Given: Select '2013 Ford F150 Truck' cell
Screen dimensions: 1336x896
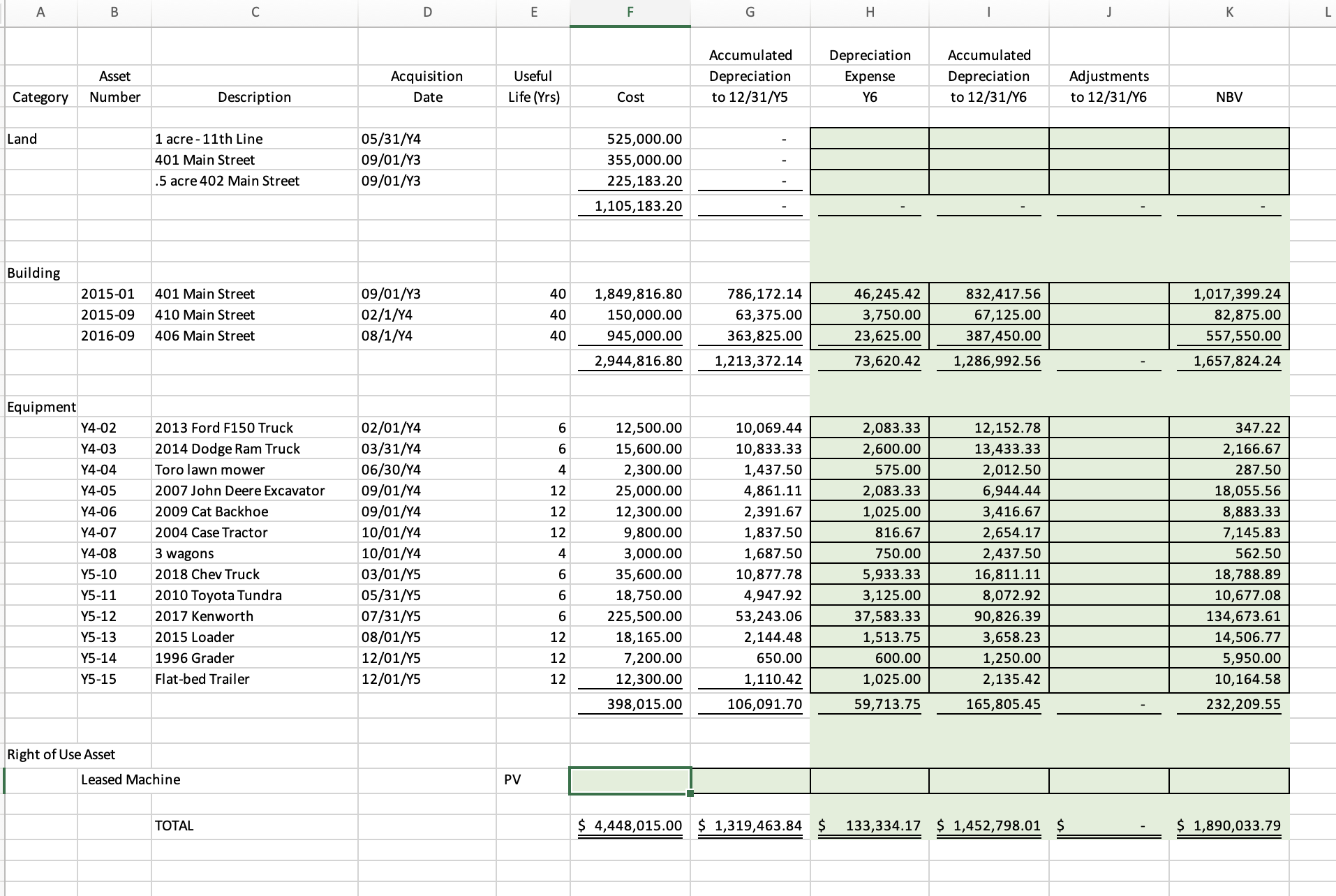Looking at the screenshot, I should pyautogui.click(x=254, y=428).
